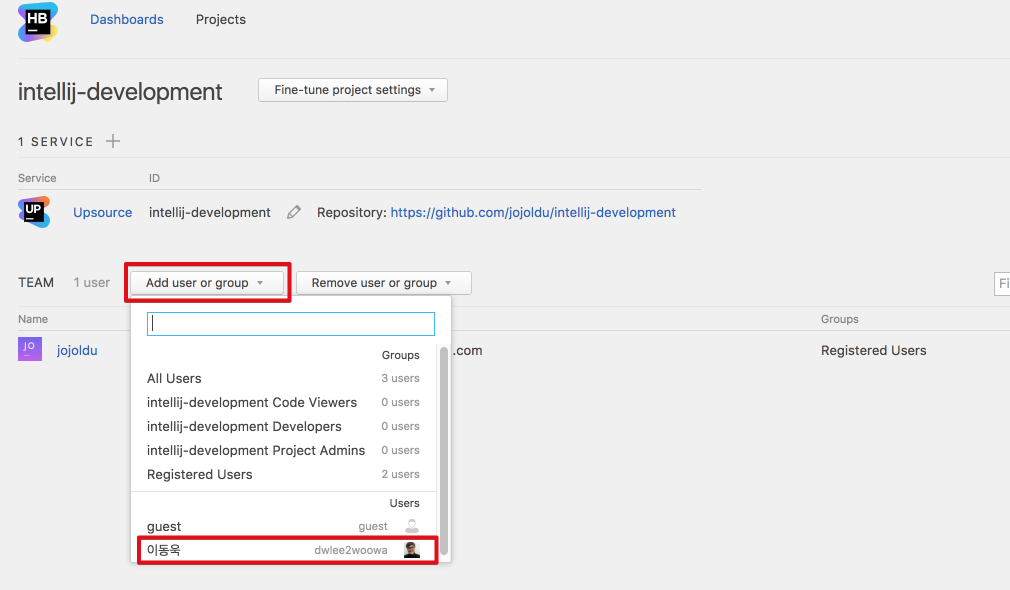Click the dwlee2woowa user photo avatar
The width and height of the screenshot is (1010, 590).
point(412,550)
